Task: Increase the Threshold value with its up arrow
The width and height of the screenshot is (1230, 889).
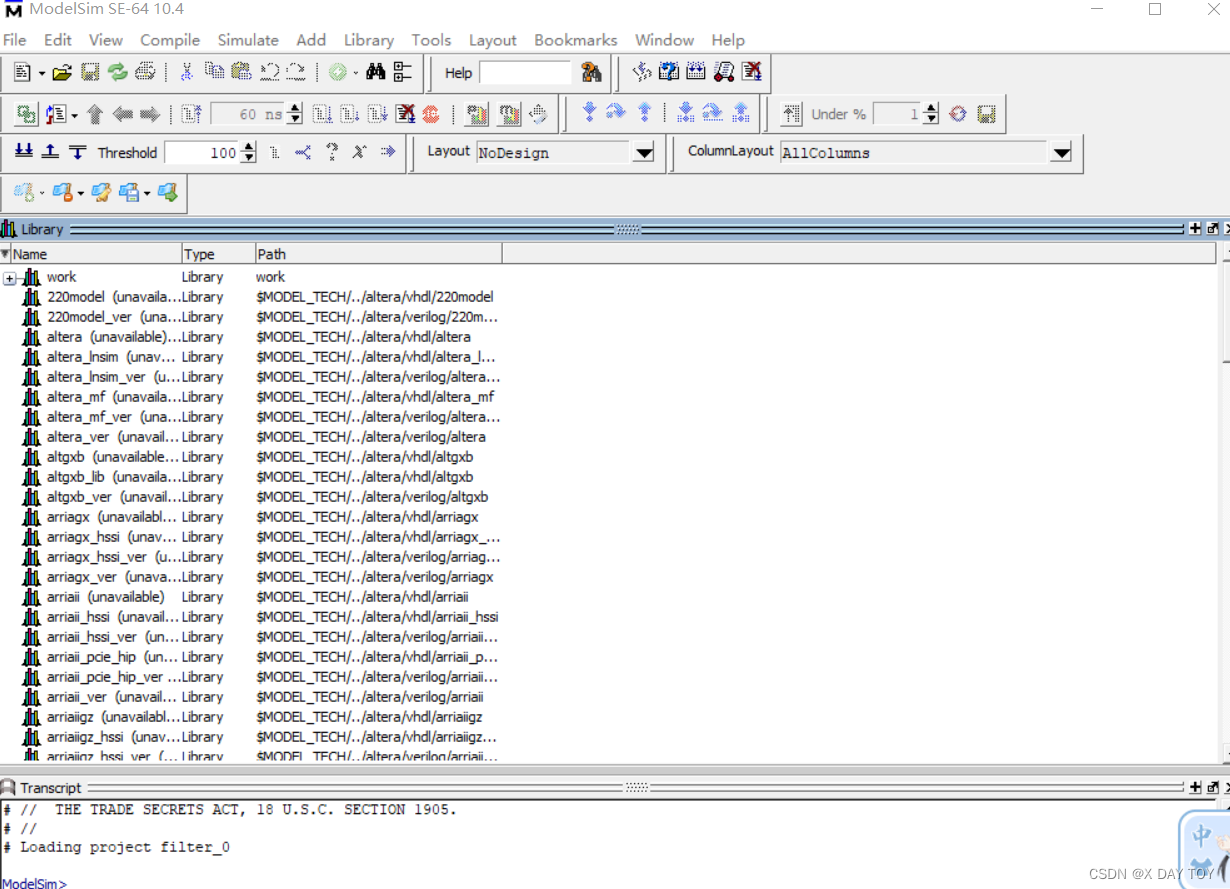Action: 247,147
